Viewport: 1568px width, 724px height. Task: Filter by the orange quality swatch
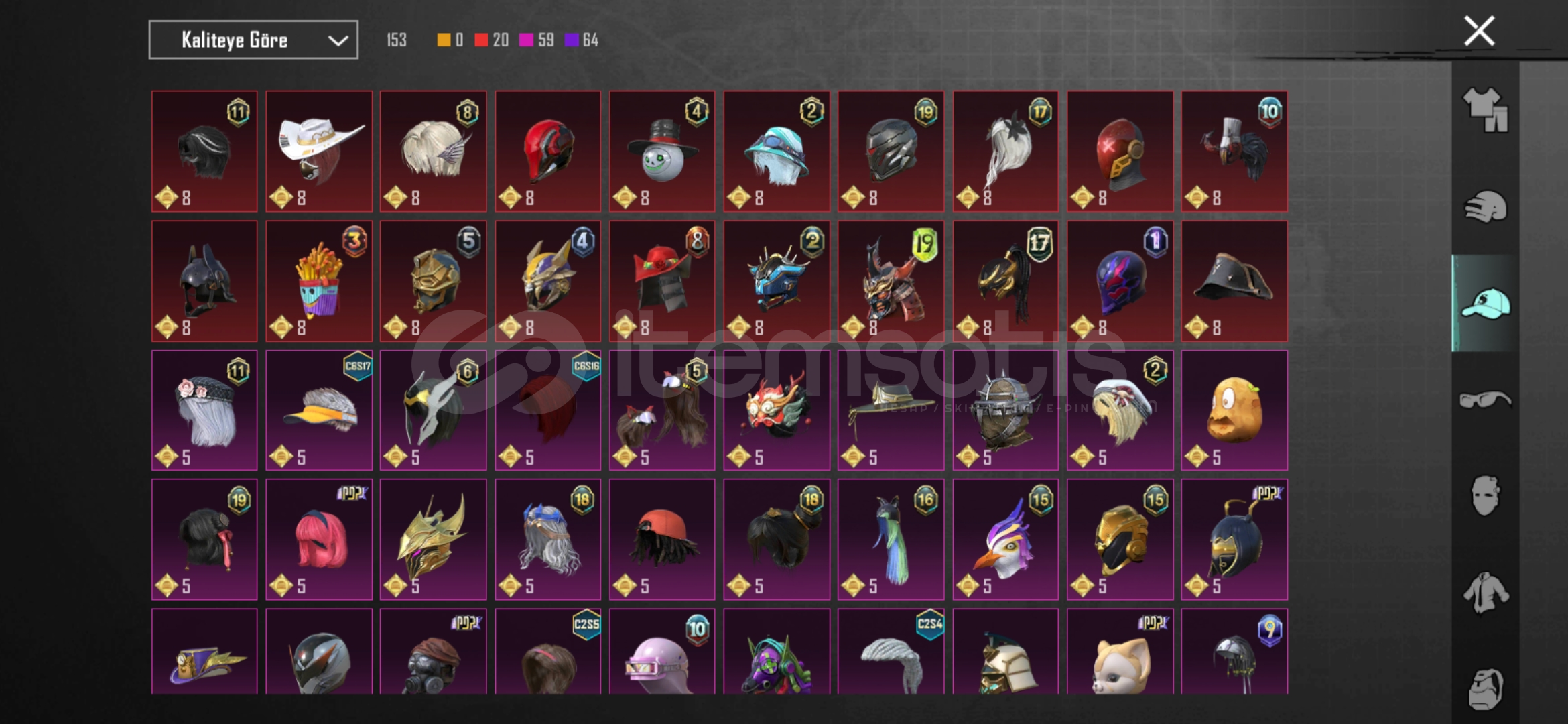click(444, 40)
